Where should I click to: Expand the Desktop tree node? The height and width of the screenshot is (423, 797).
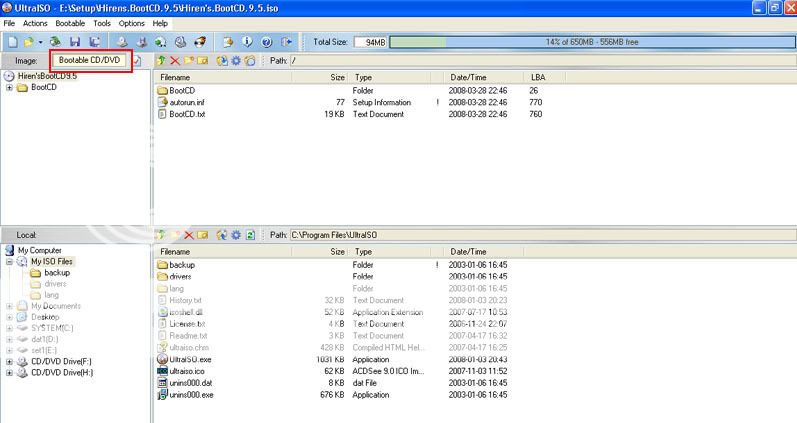[9, 317]
